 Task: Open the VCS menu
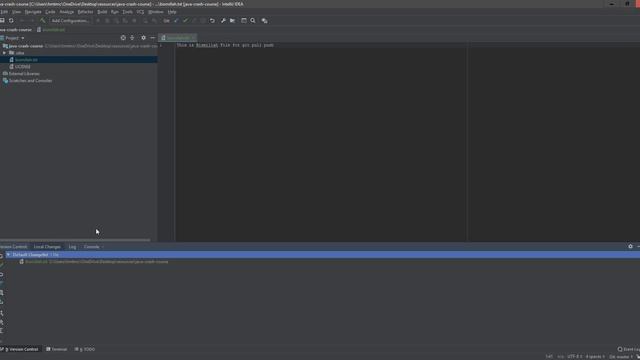140,12
